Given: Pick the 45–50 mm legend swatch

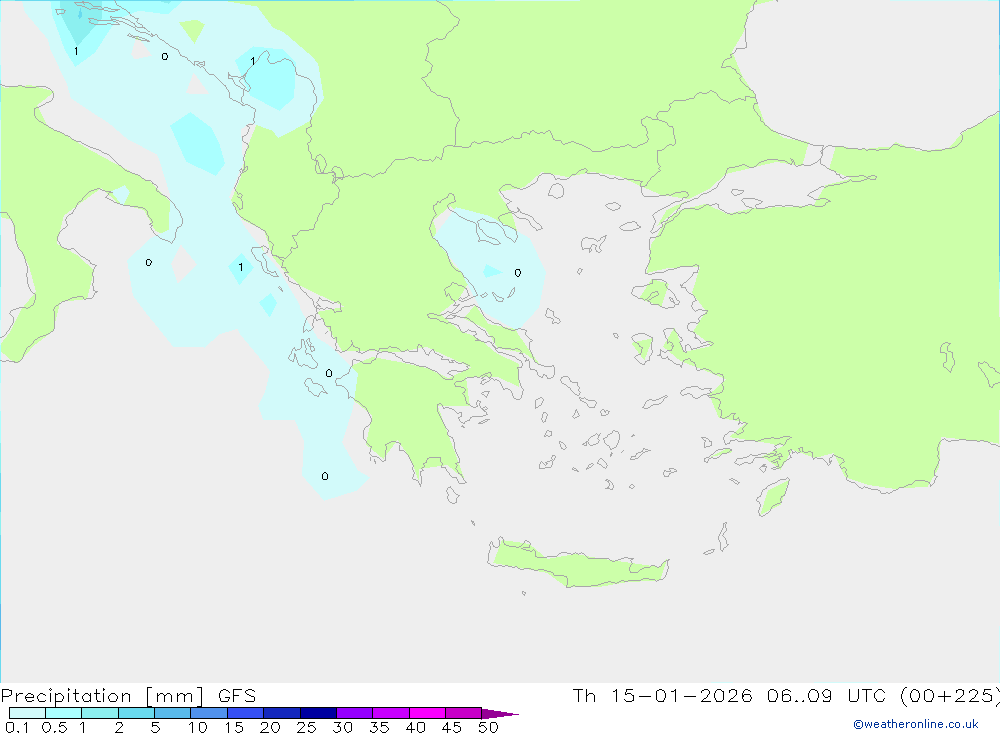Looking at the screenshot, I should click(x=463, y=713).
